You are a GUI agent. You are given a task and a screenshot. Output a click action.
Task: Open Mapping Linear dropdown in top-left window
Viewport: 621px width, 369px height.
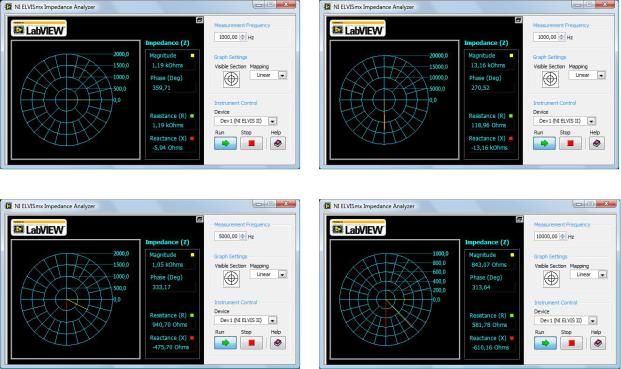(x=282, y=75)
